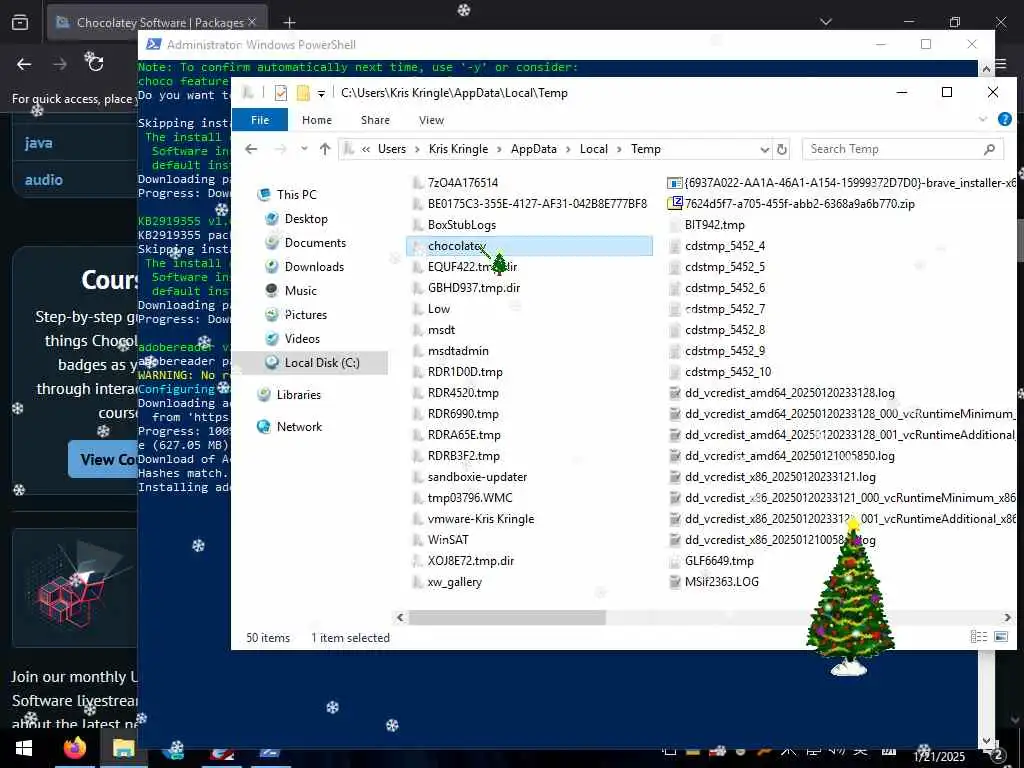Screen dimensions: 1024x768
Task: Switch to large icons view layout icon
Action: click(x=1000, y=637)
